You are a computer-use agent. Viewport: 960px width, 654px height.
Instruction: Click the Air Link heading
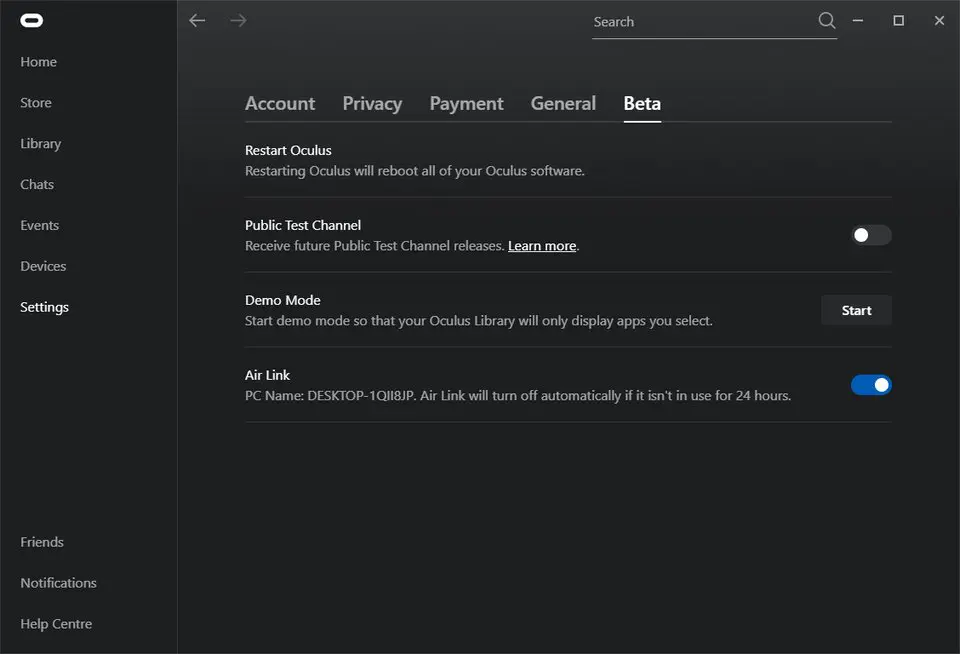[x=268, y=375]
